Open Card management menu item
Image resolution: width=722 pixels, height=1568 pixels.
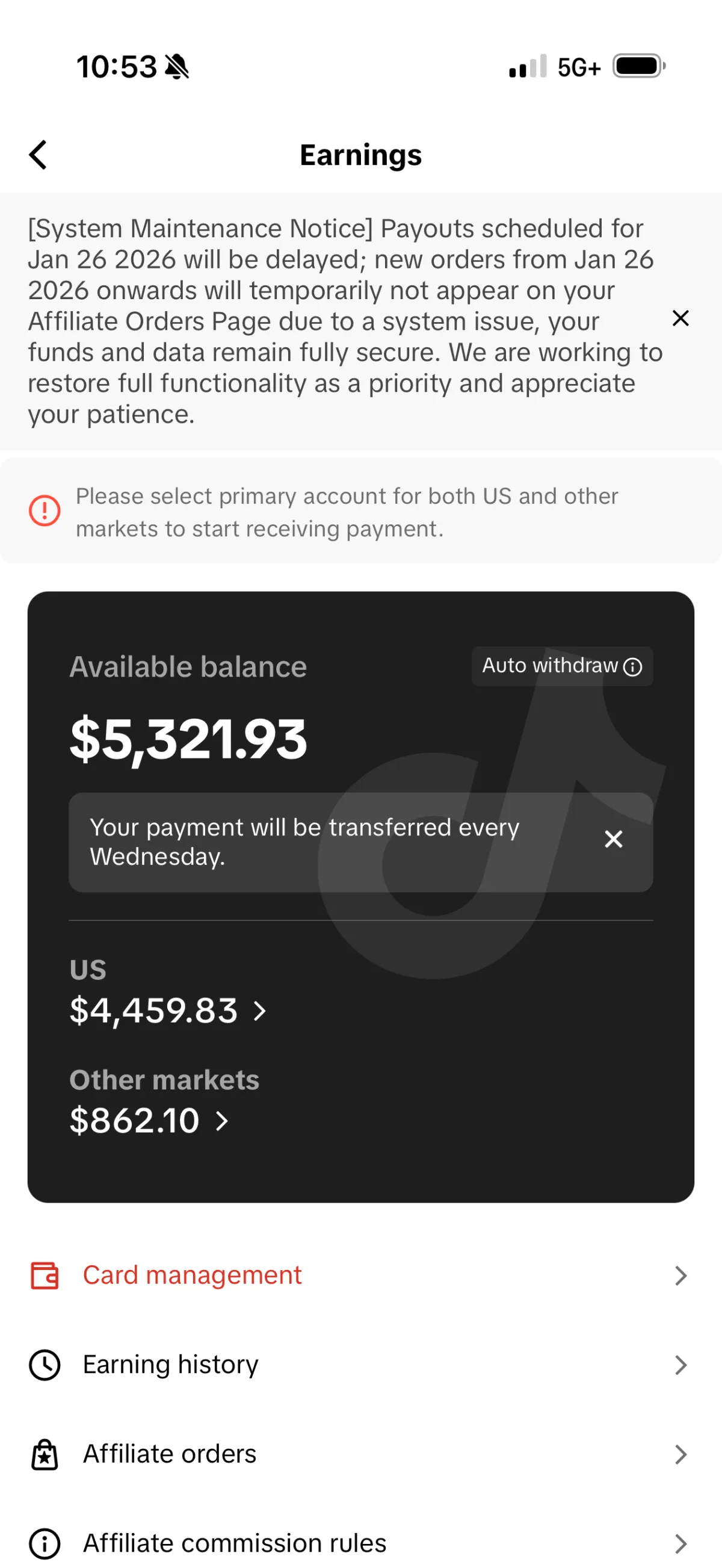coord(192,1275)
